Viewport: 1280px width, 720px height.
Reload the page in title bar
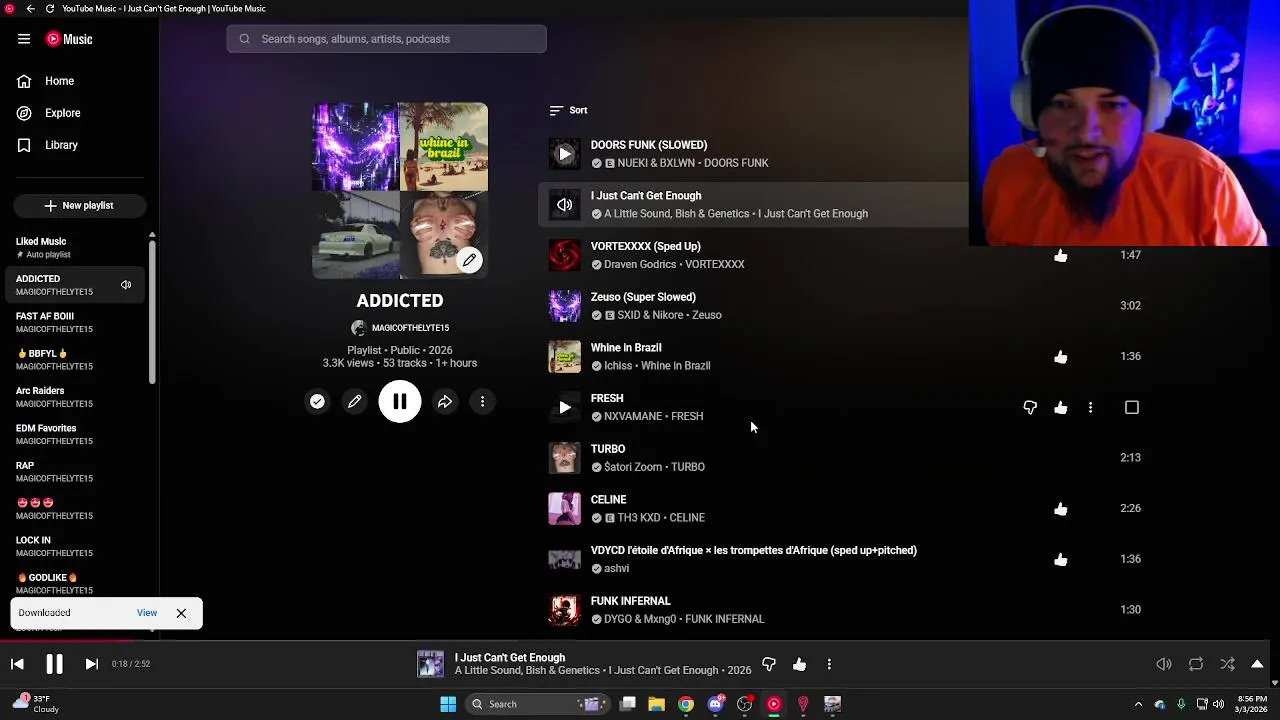pos(50,8)
